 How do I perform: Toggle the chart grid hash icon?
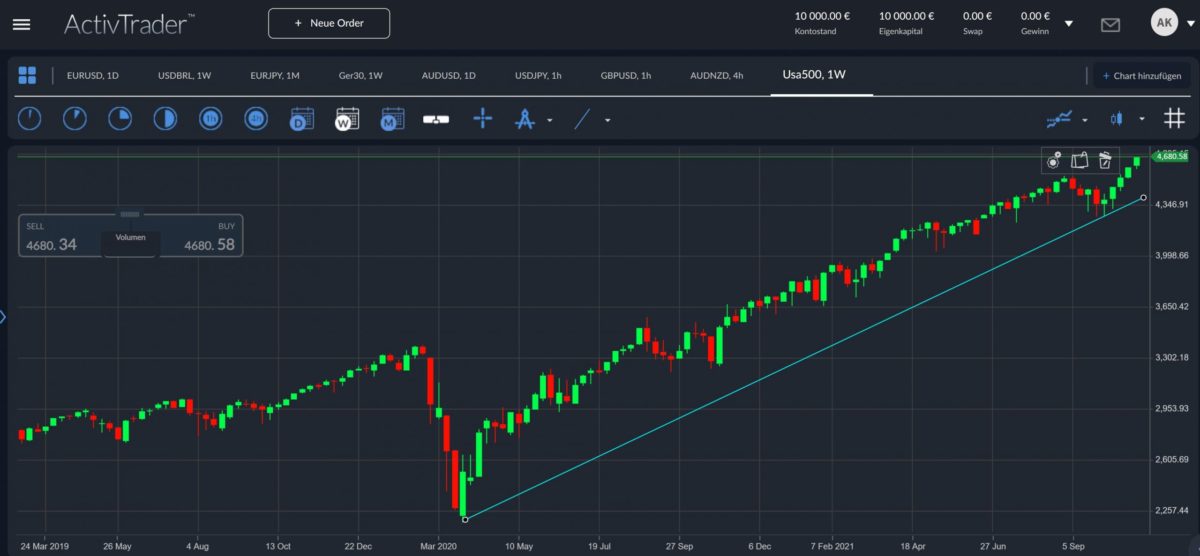coord(1174,119)
